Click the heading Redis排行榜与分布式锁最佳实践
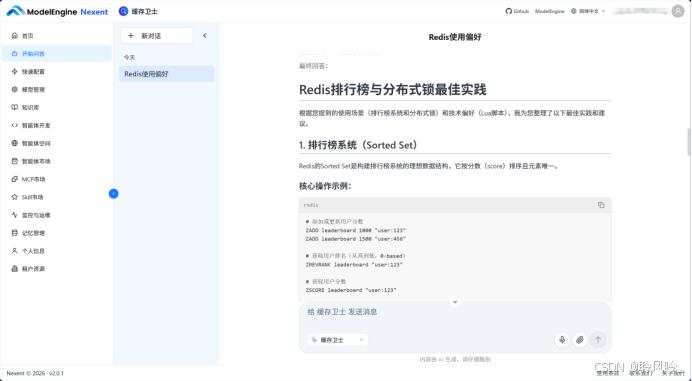692x381 pixels. (x=392, y=90)
